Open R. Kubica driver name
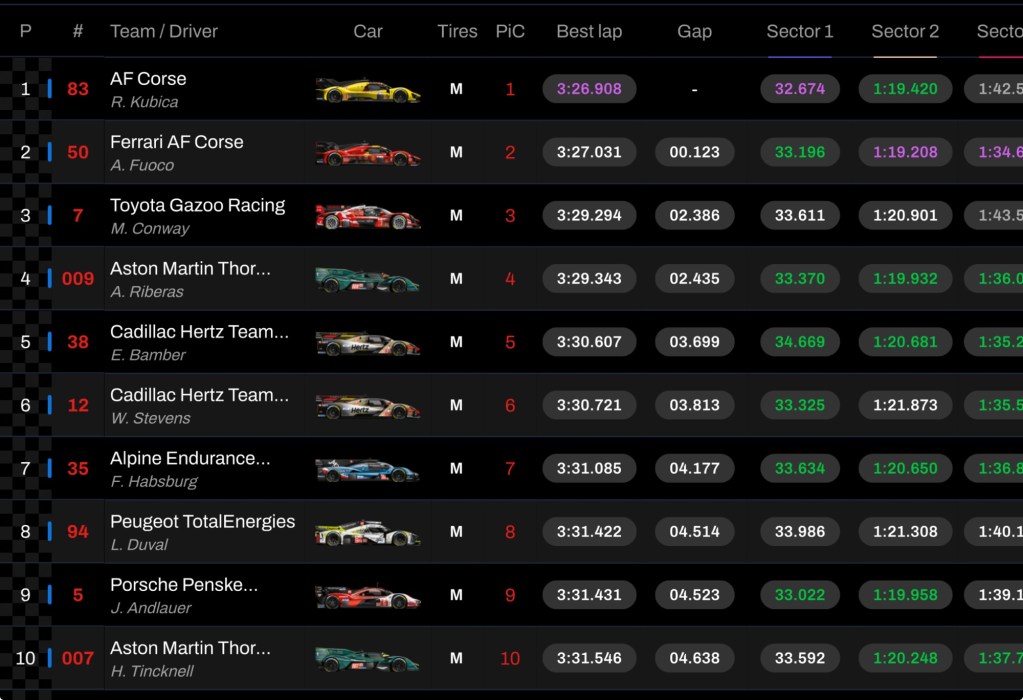This screenshot has width=1023, height=700. tap(144, 102)
